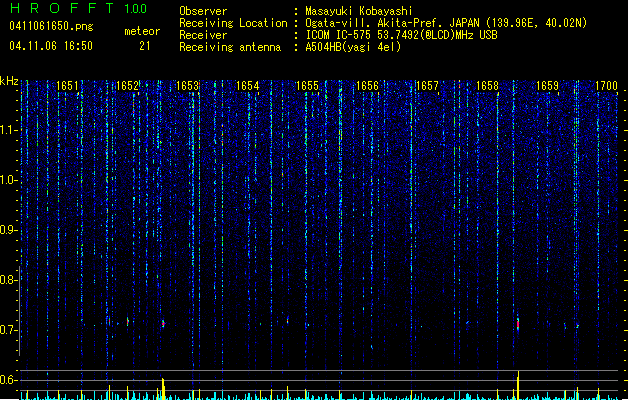Click the kHz axis unit label

tap(9, 81)
